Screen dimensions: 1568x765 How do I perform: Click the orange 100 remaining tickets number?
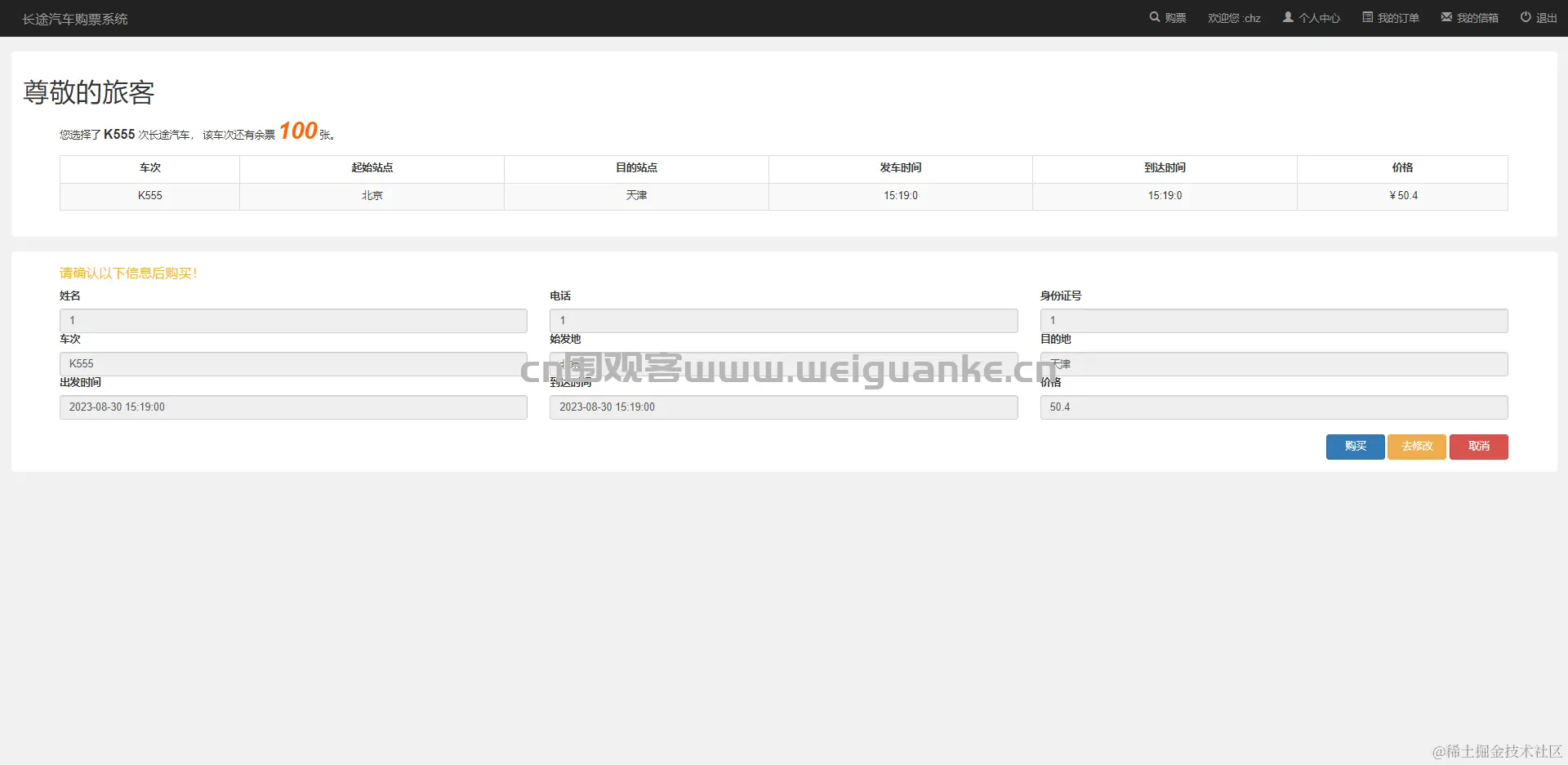point(298,131)
